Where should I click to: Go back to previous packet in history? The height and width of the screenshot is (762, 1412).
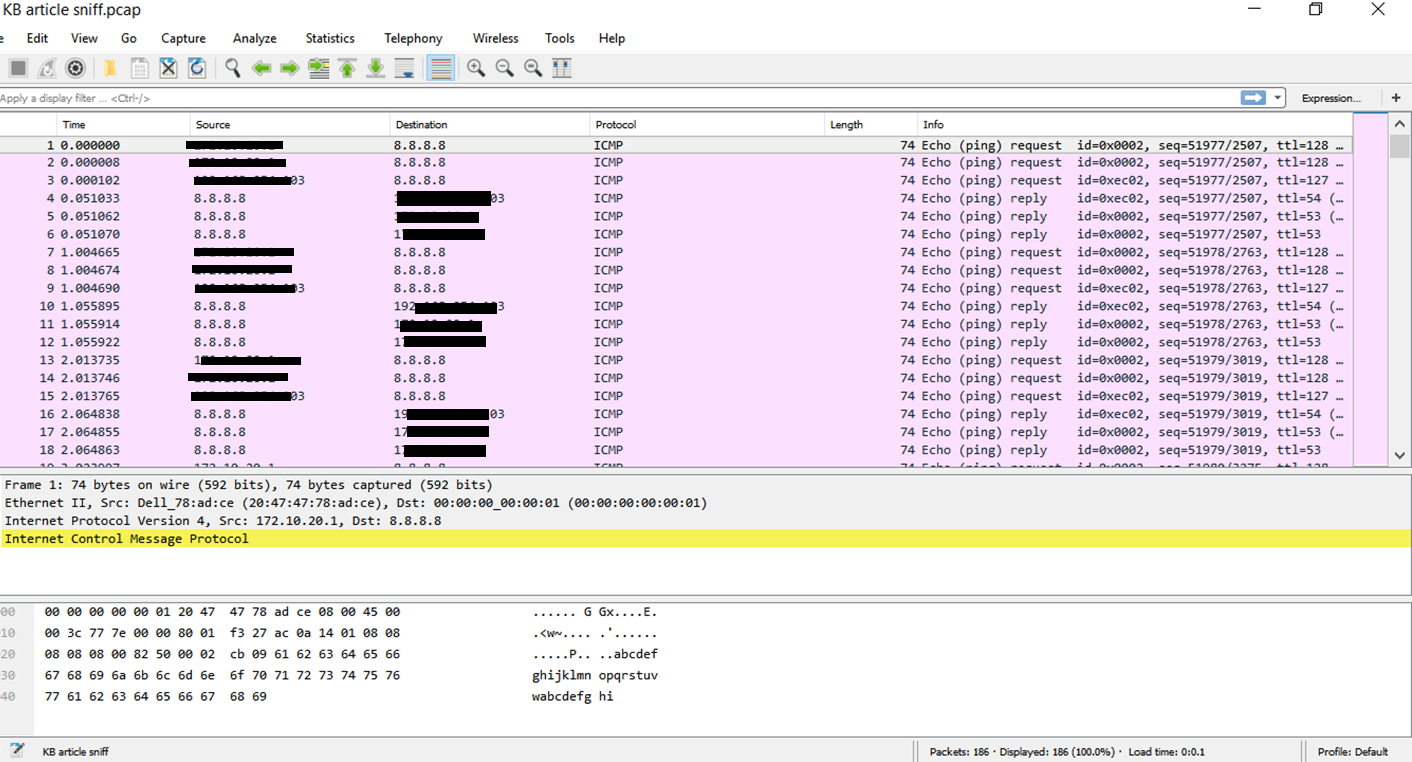pyautogui.click(x=262, y=68)
